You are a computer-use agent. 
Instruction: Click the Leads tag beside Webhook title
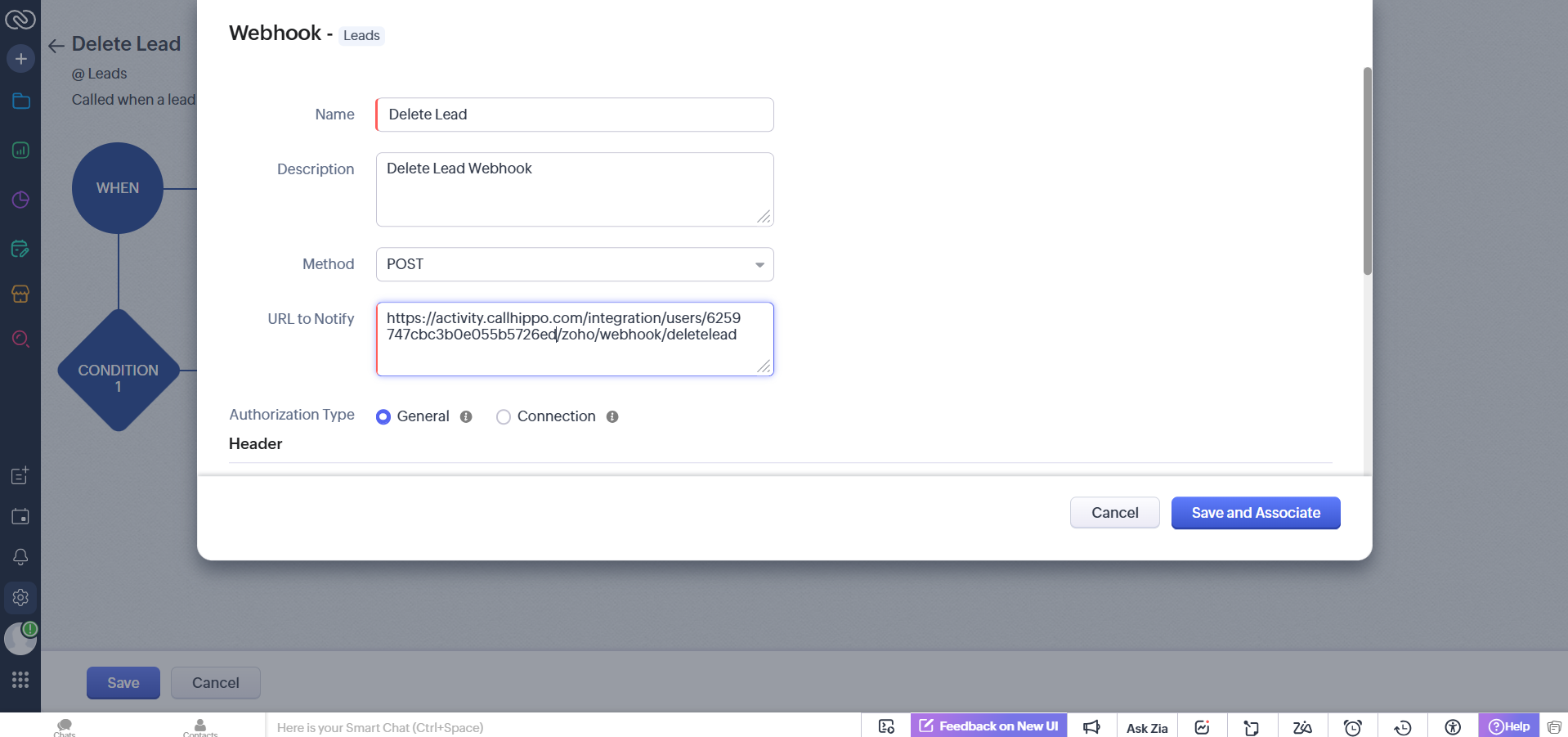click(x=361, y=36)
